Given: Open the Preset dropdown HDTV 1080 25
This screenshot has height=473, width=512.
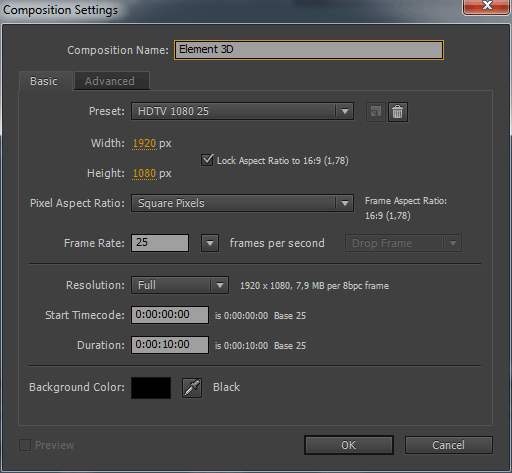Looking at the screenshot, I should click(242, 111).
